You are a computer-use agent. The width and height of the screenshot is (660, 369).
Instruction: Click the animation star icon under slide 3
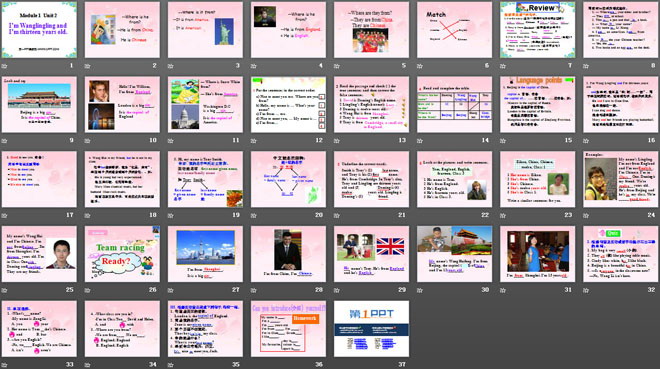[x=171, y=66]
